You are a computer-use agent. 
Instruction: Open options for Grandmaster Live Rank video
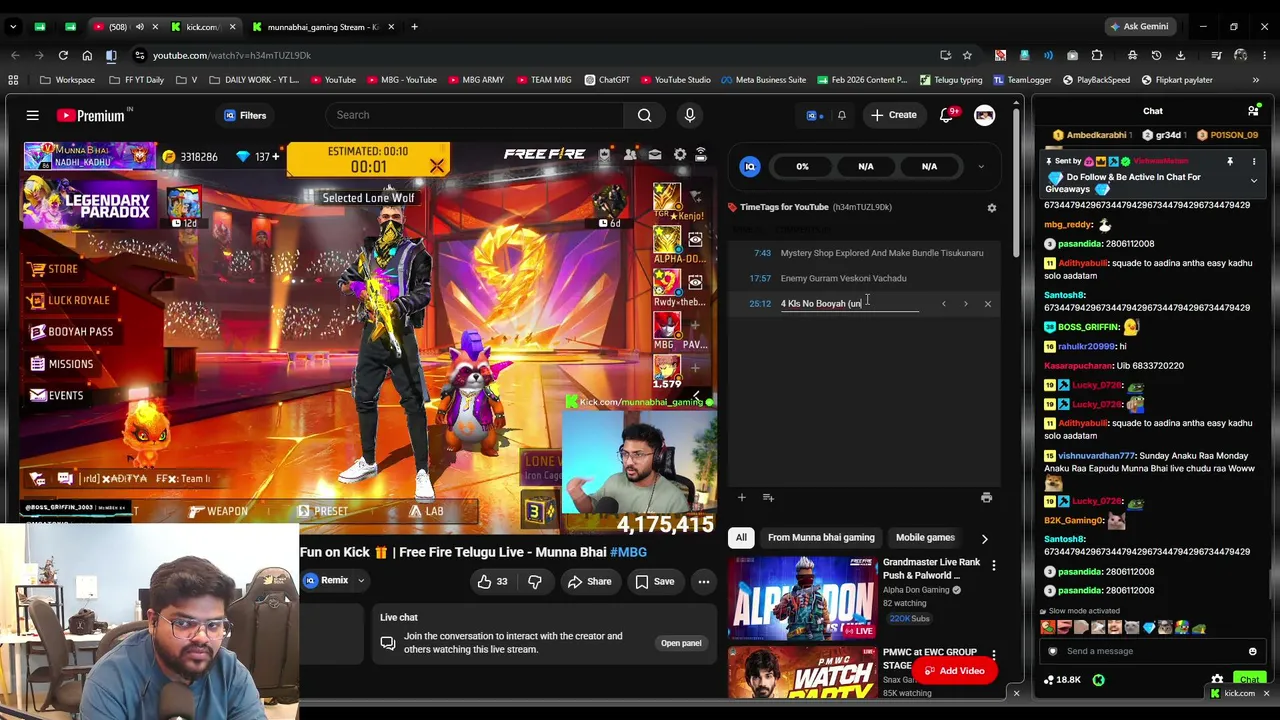pyautogui.click(x=993, y=567)
